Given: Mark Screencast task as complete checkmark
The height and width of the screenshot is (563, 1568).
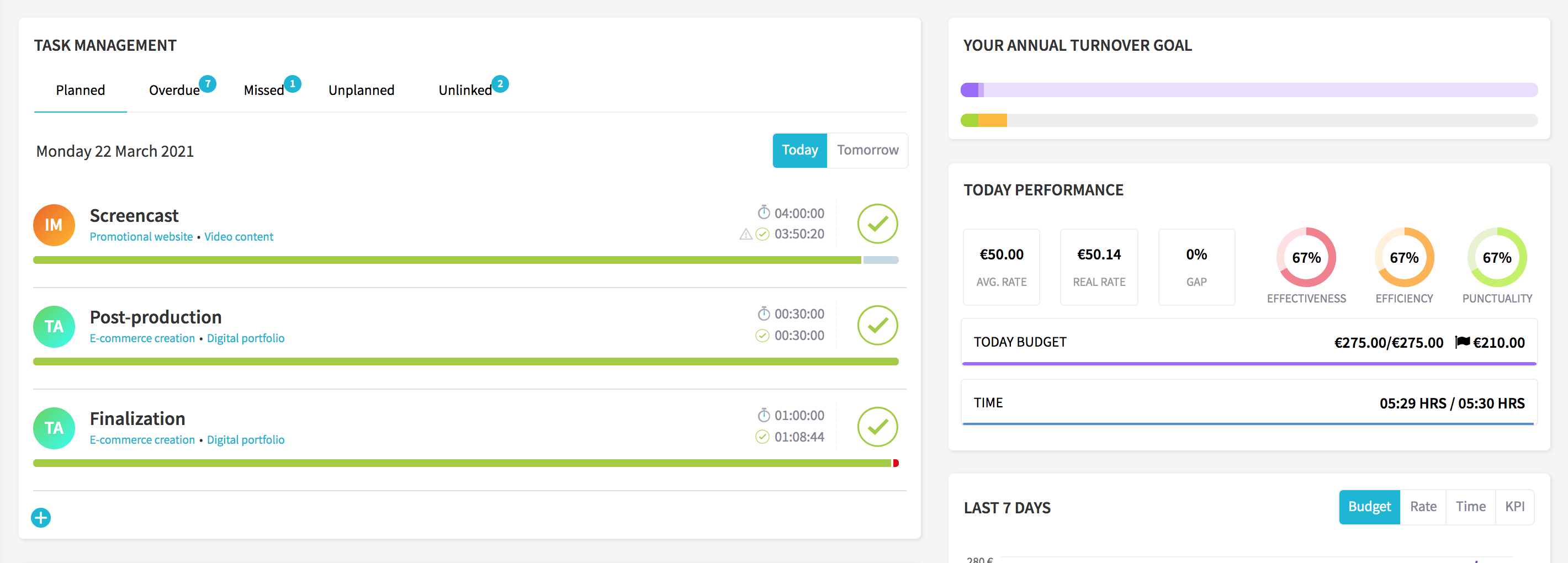Looking at the screenshot, I should click(877, 224).
